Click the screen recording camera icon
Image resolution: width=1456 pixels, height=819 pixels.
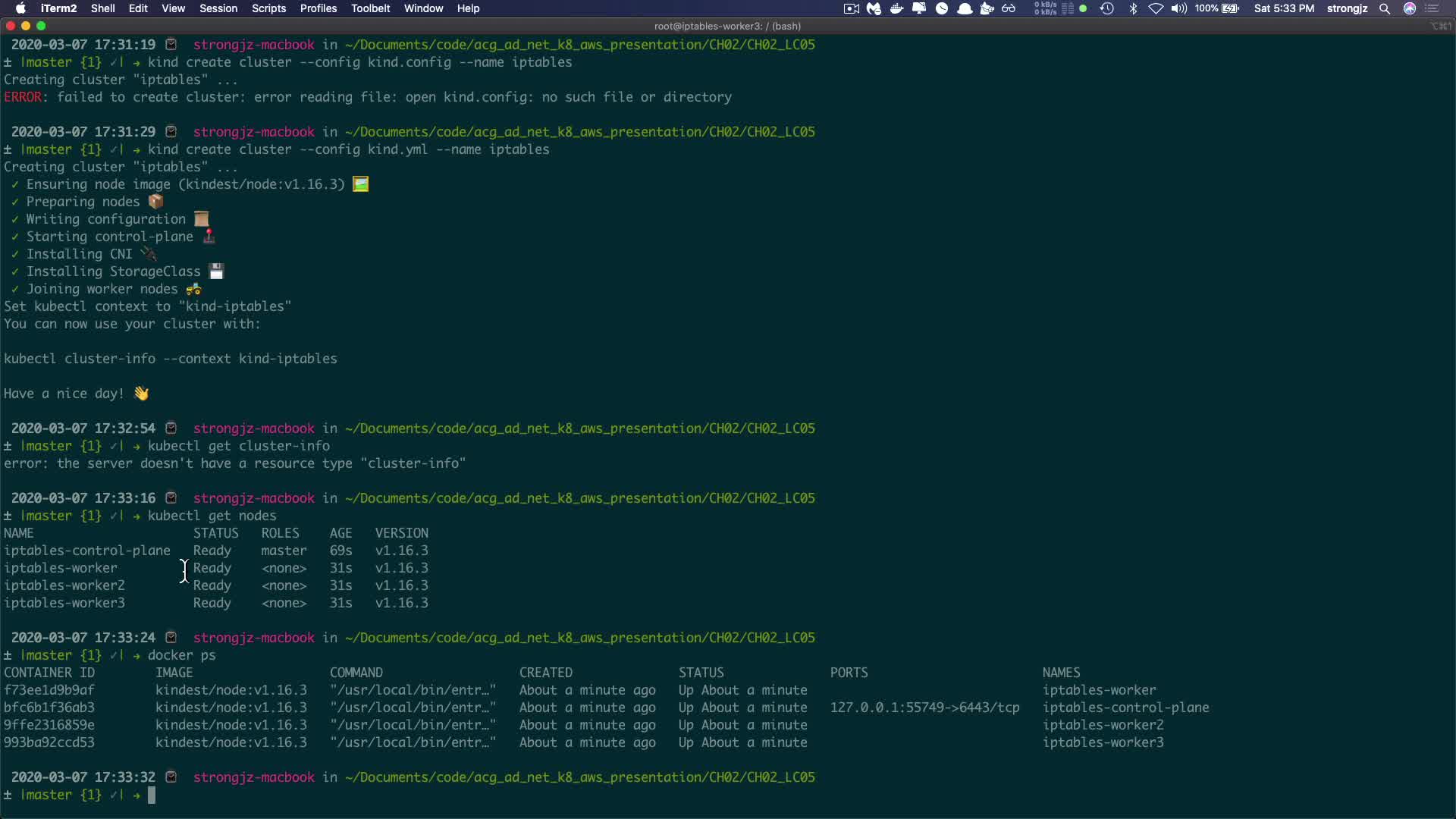pos(851,8)
